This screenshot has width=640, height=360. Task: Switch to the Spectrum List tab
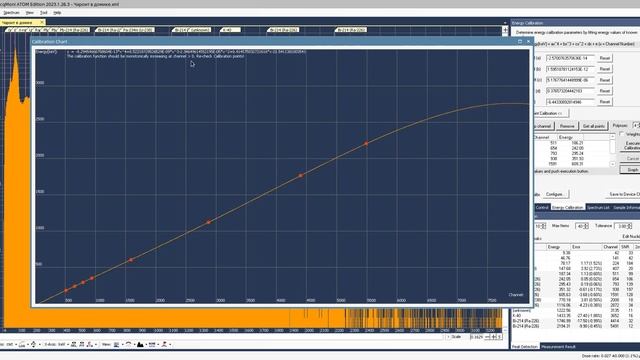598,207
